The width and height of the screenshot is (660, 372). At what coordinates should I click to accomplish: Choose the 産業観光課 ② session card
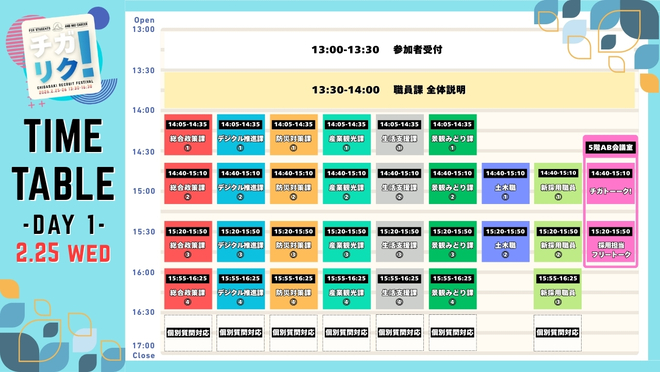[x=347, y=183]
